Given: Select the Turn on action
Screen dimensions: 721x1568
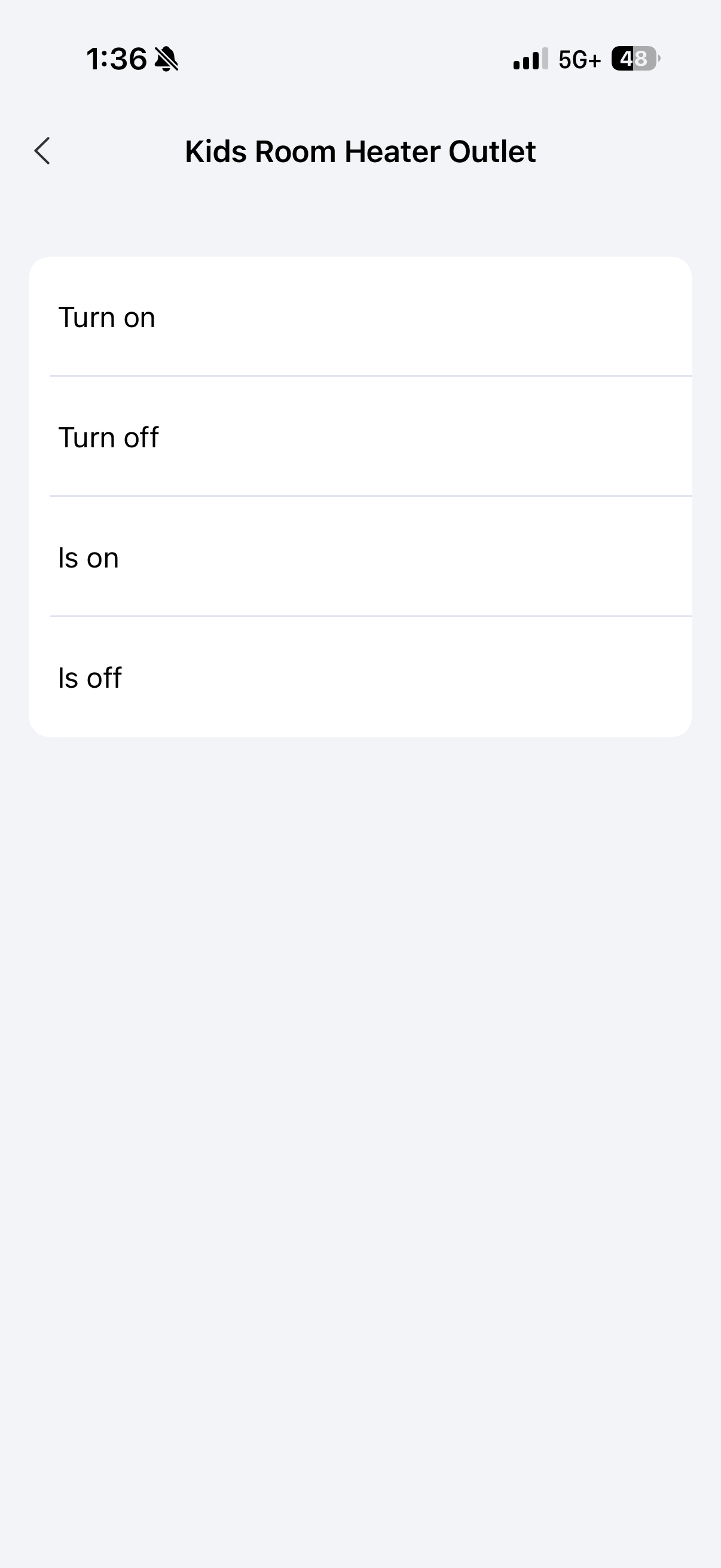Looking at the screenshot, I should click(x=360, y=317).
